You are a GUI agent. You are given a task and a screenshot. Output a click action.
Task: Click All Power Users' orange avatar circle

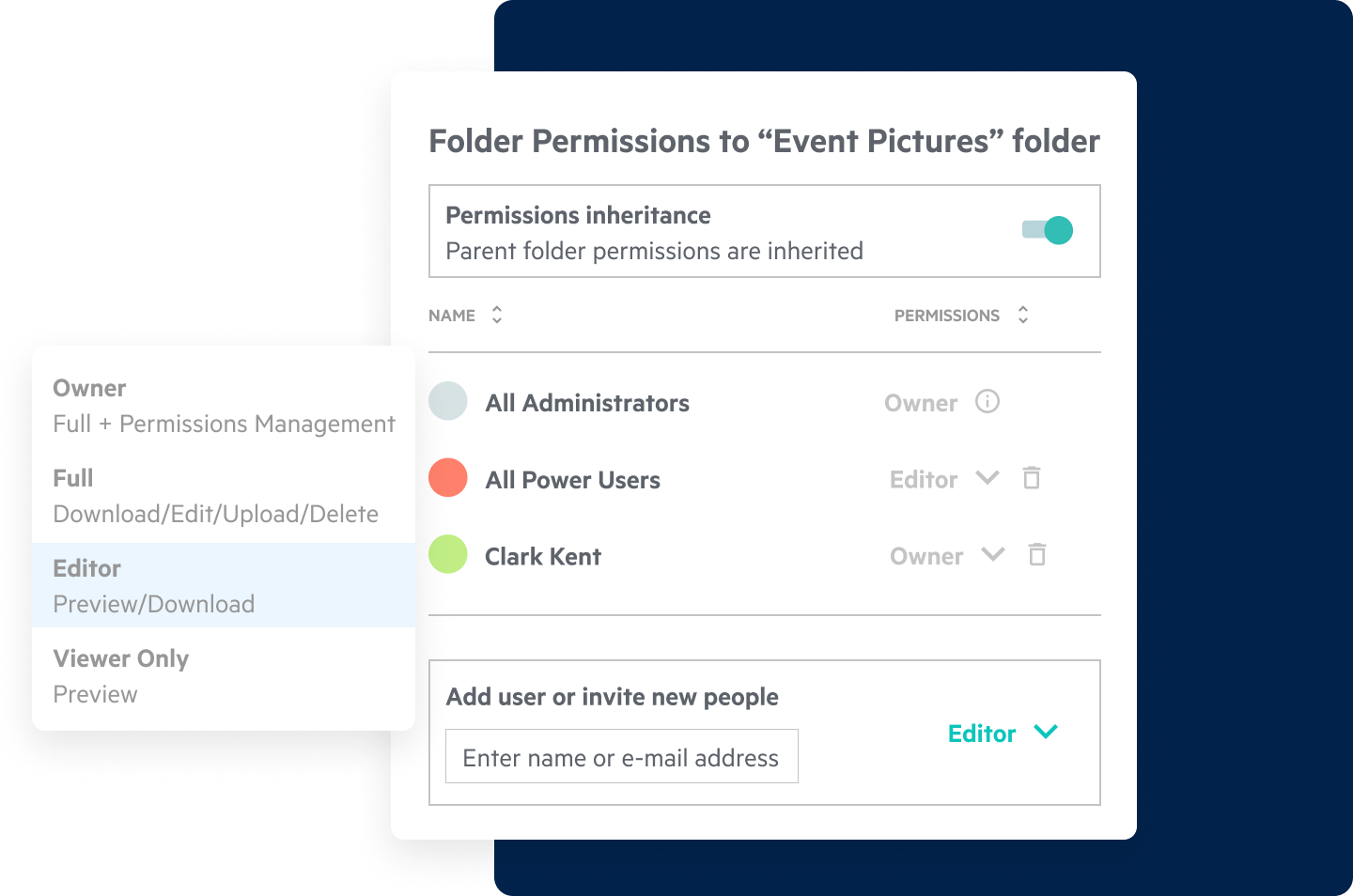(447, 478)
